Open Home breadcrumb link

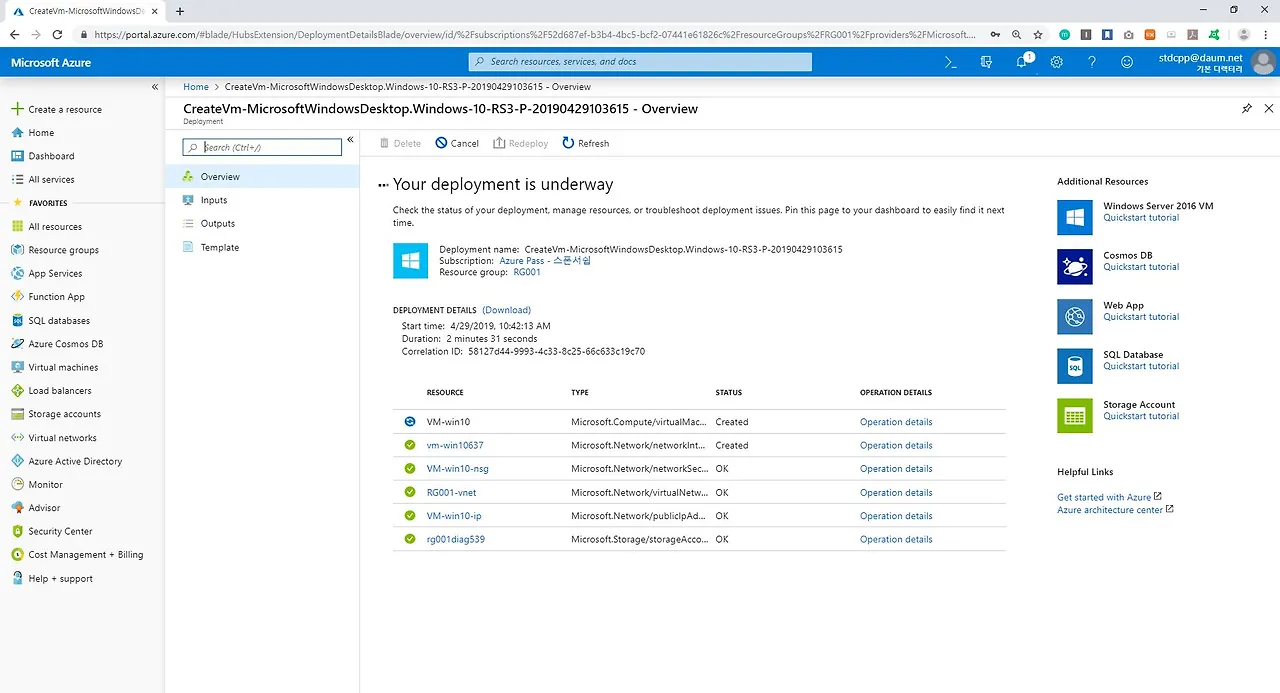click(x=196, y=87)
